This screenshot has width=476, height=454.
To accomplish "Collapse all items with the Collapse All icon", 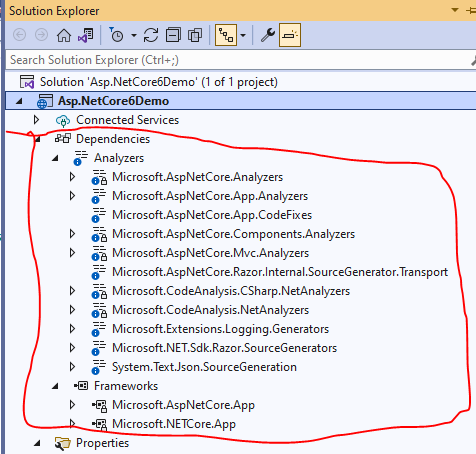I will [x=173, y=35].
